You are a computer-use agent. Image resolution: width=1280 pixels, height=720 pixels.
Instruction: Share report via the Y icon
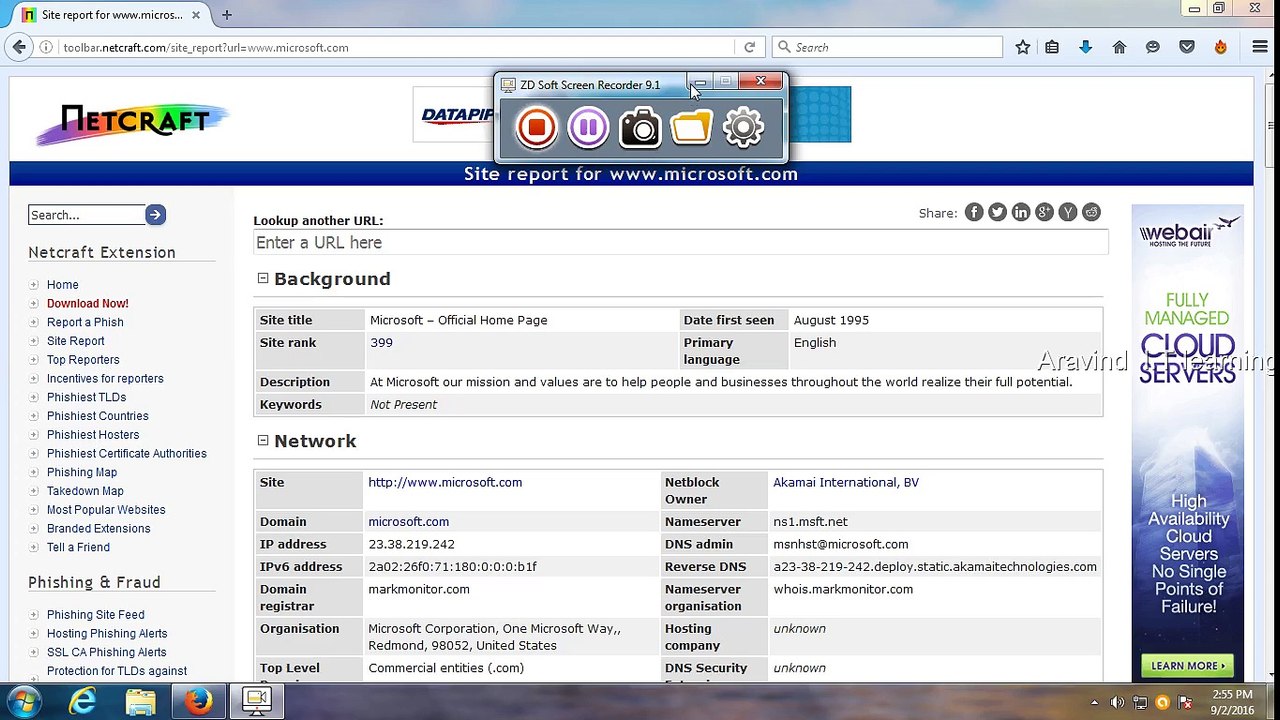(x=1068, y=212)
